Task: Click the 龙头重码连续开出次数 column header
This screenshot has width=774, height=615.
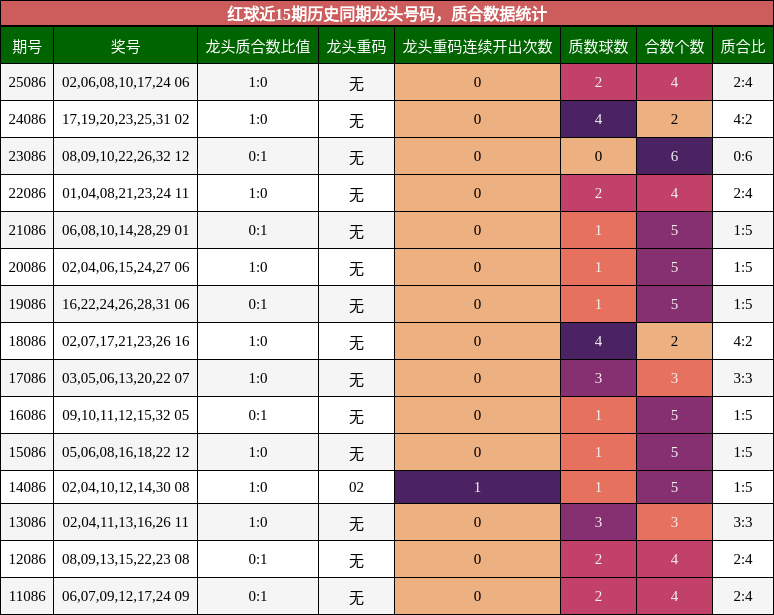Action: point(477,46)
